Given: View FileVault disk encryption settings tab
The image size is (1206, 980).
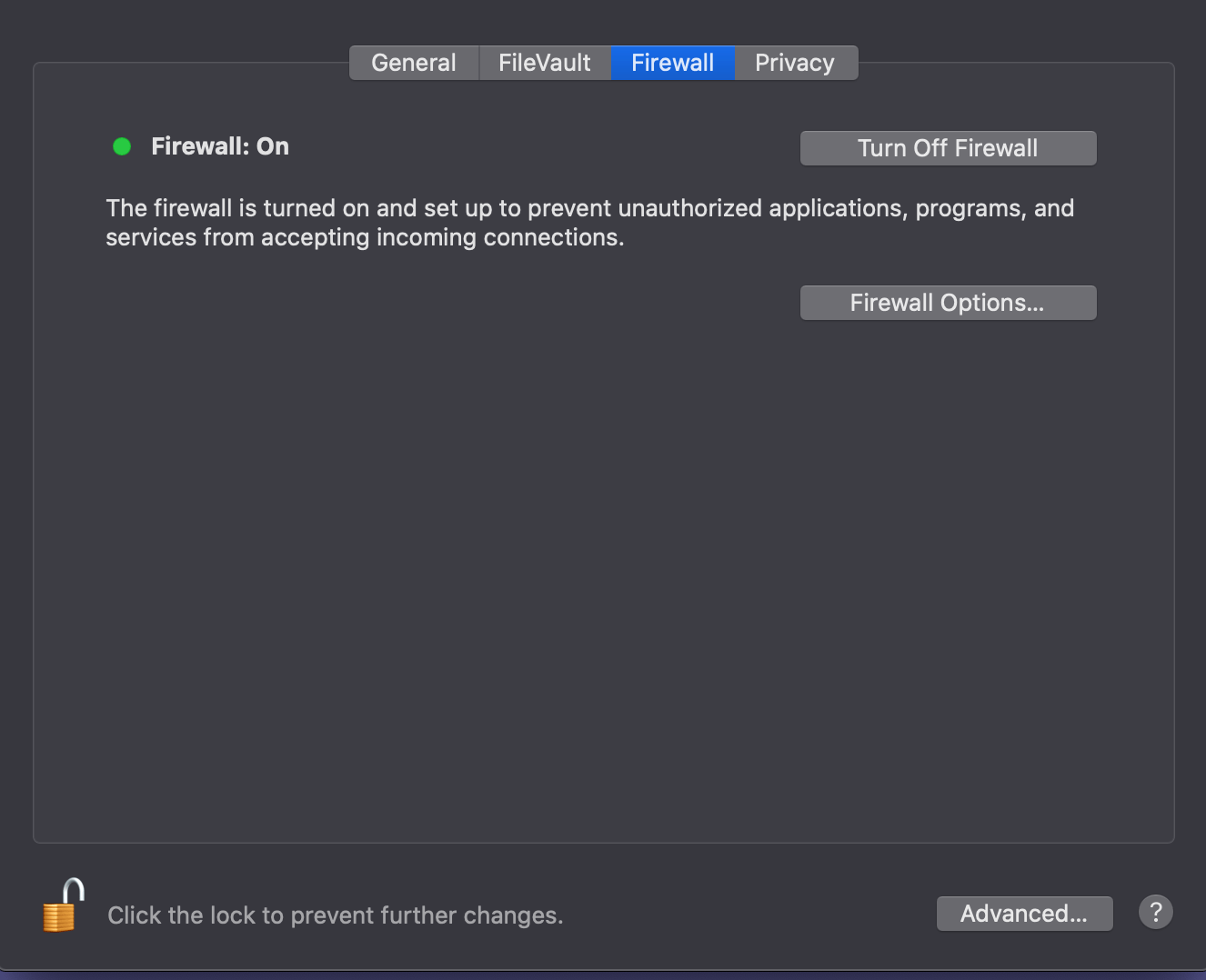Looking at the screenshot, I should [x=545, y=63].
